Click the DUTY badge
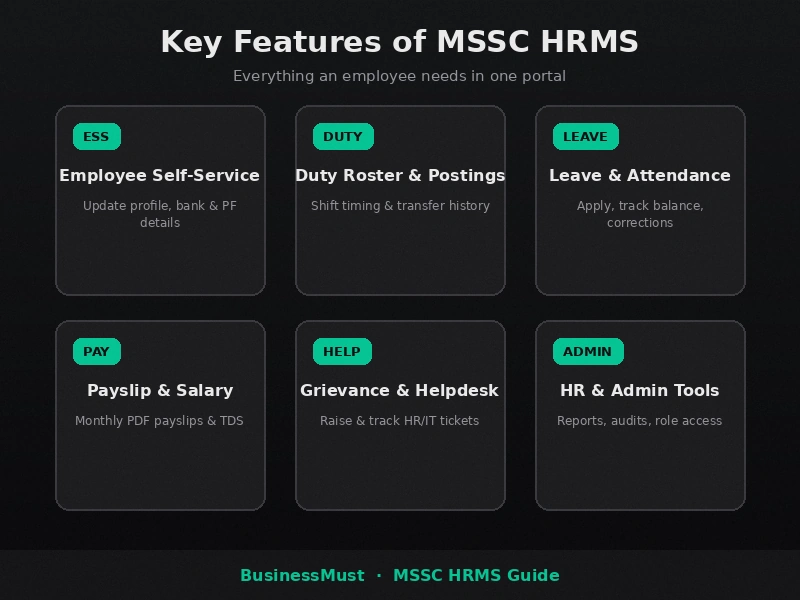Image resolution: width=800 pixels, height=600 pixels. [343, 137]
